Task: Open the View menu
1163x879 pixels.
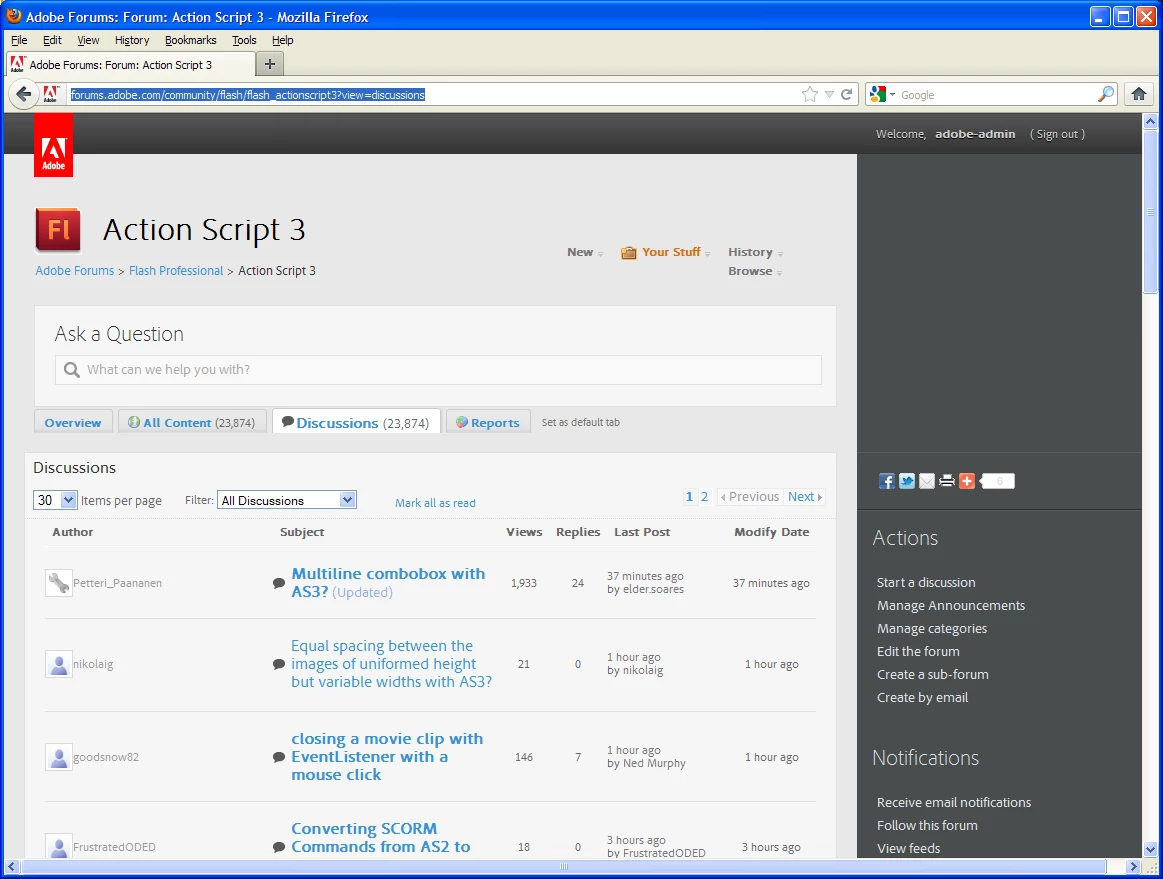Action: (x=88, y=40)
